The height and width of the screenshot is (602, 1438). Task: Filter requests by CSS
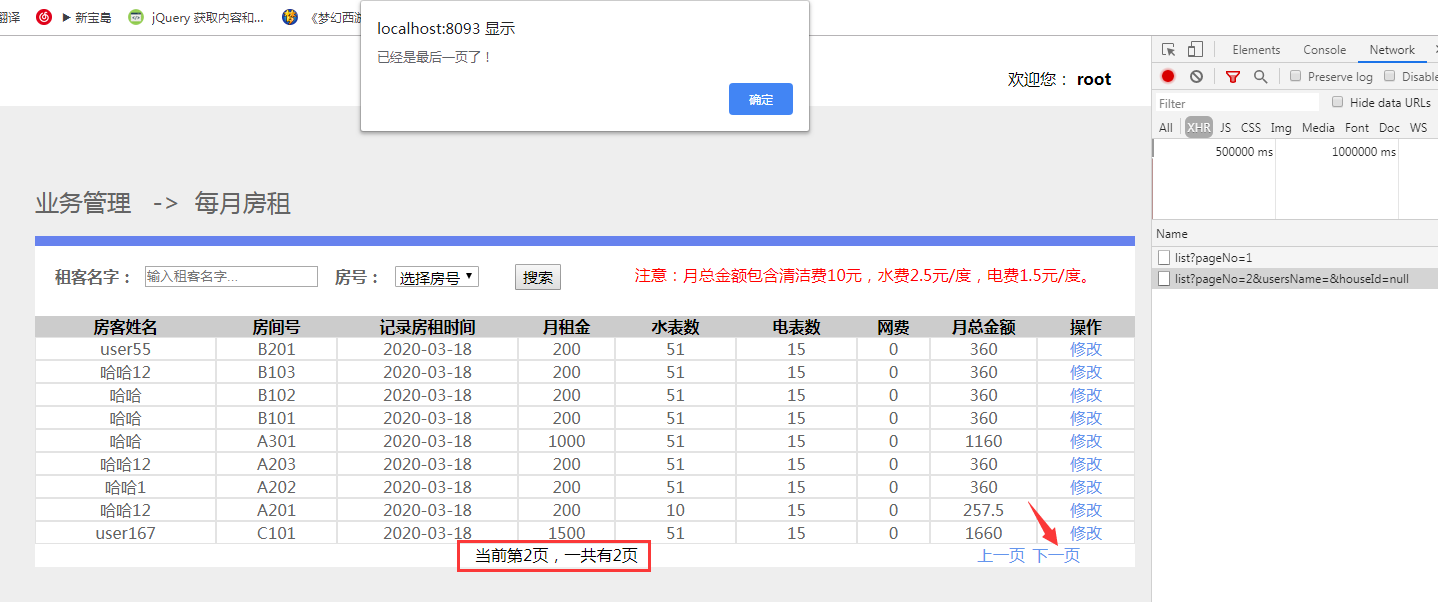point(1251,128)
